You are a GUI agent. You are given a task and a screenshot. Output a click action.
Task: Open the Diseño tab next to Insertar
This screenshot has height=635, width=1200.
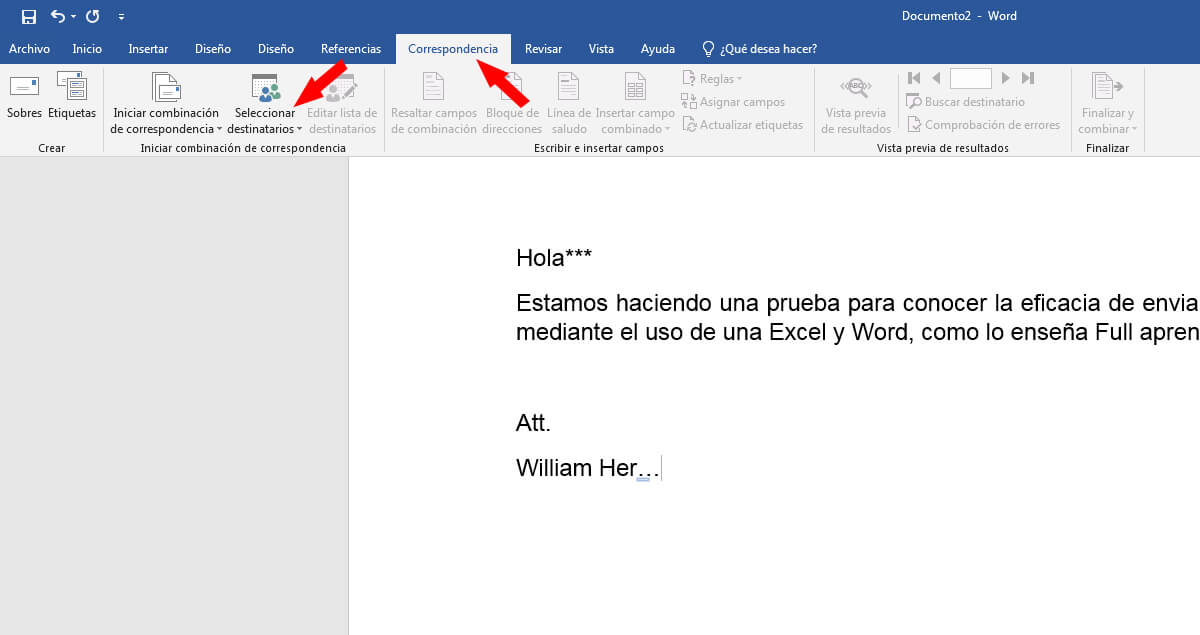coord(213,49)
